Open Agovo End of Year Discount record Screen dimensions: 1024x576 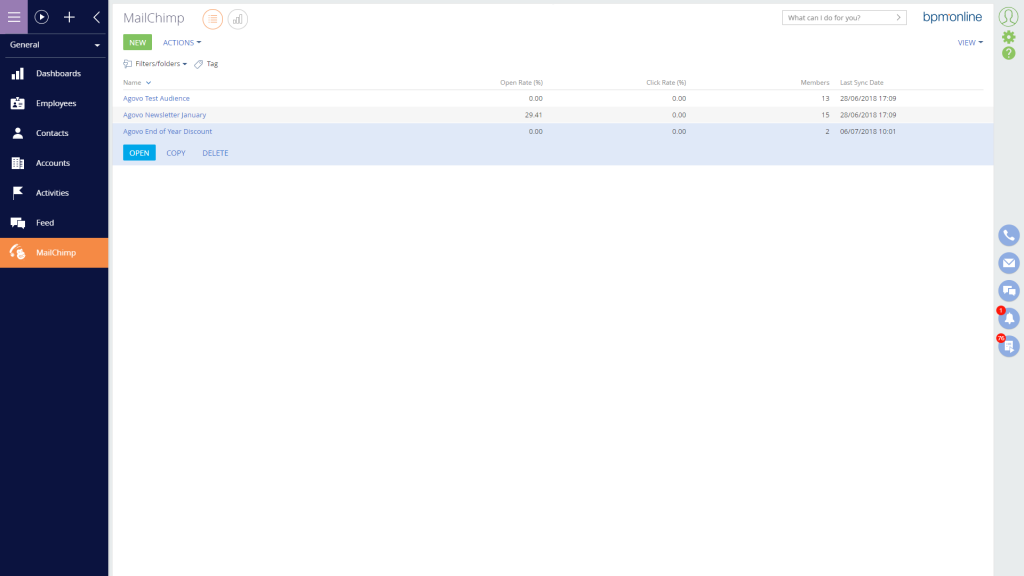pyautogui.click(x=167, y=131)
